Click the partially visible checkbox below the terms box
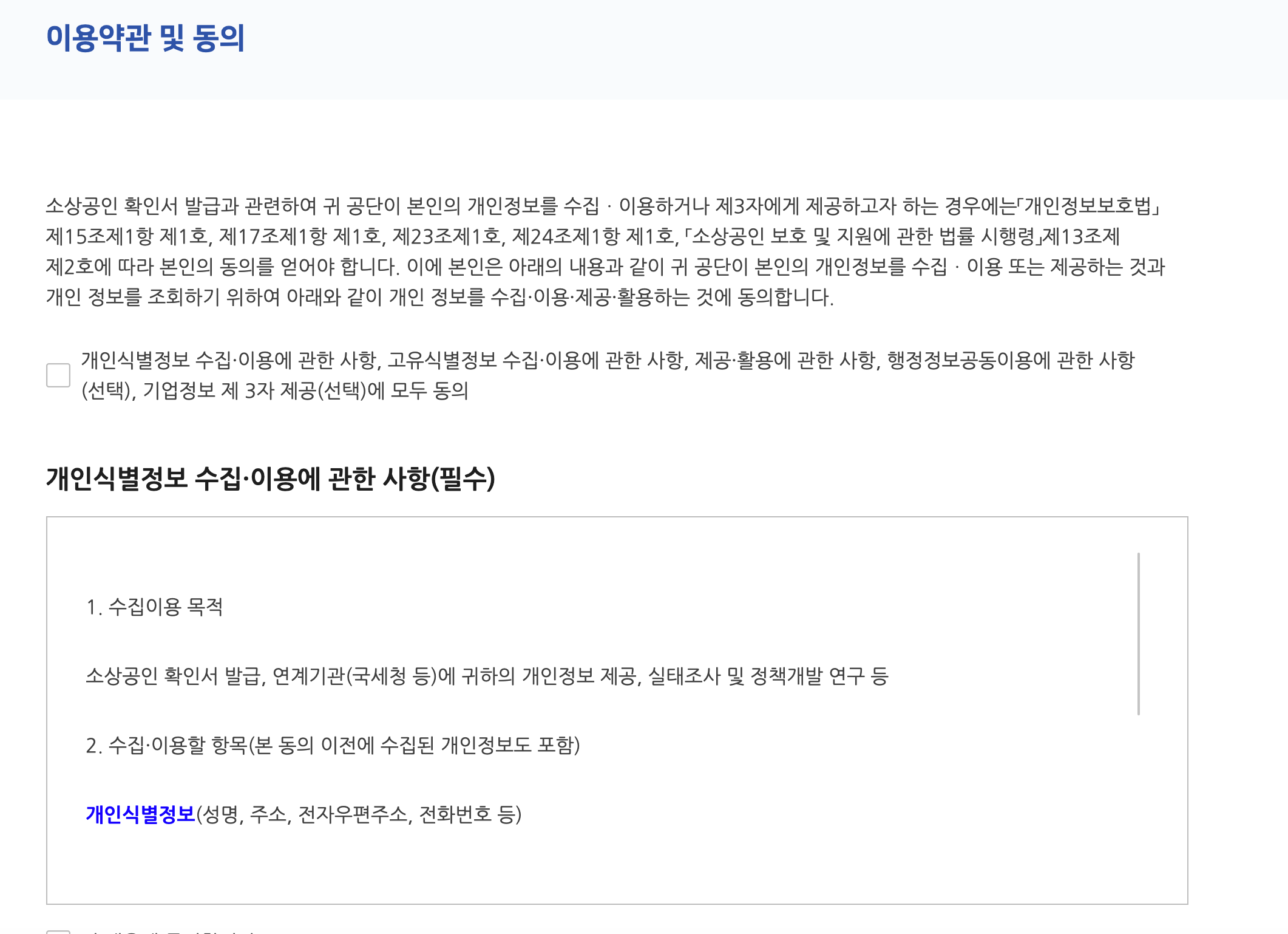 [x=58, y=931]
